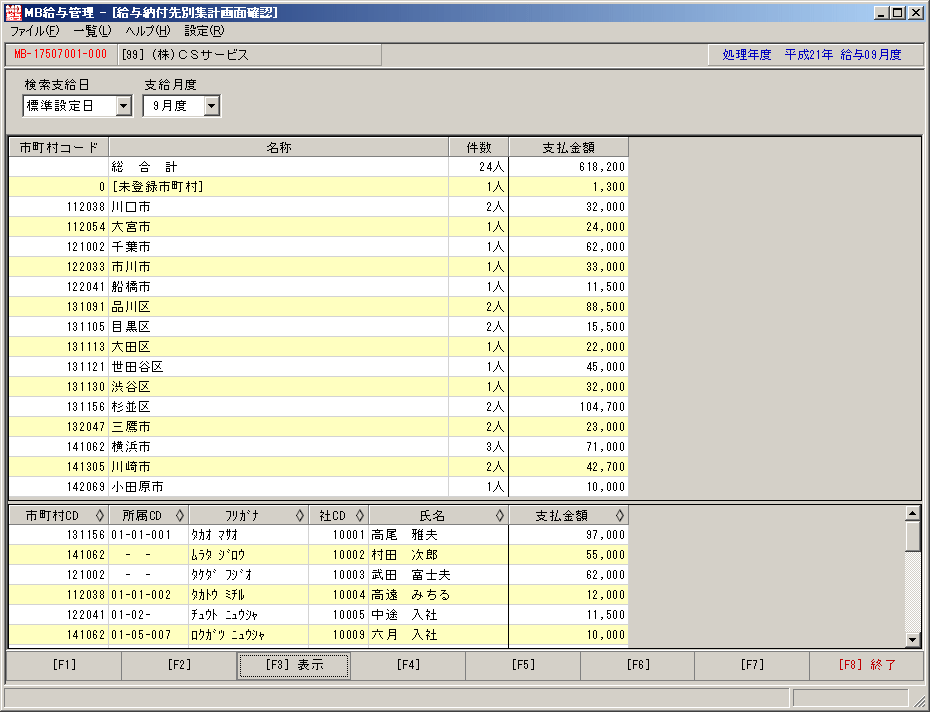930x712 pixels.
Task: Click the detail list scrollbar up arrow
Action: pyautogui.click(x=913, y=513)
